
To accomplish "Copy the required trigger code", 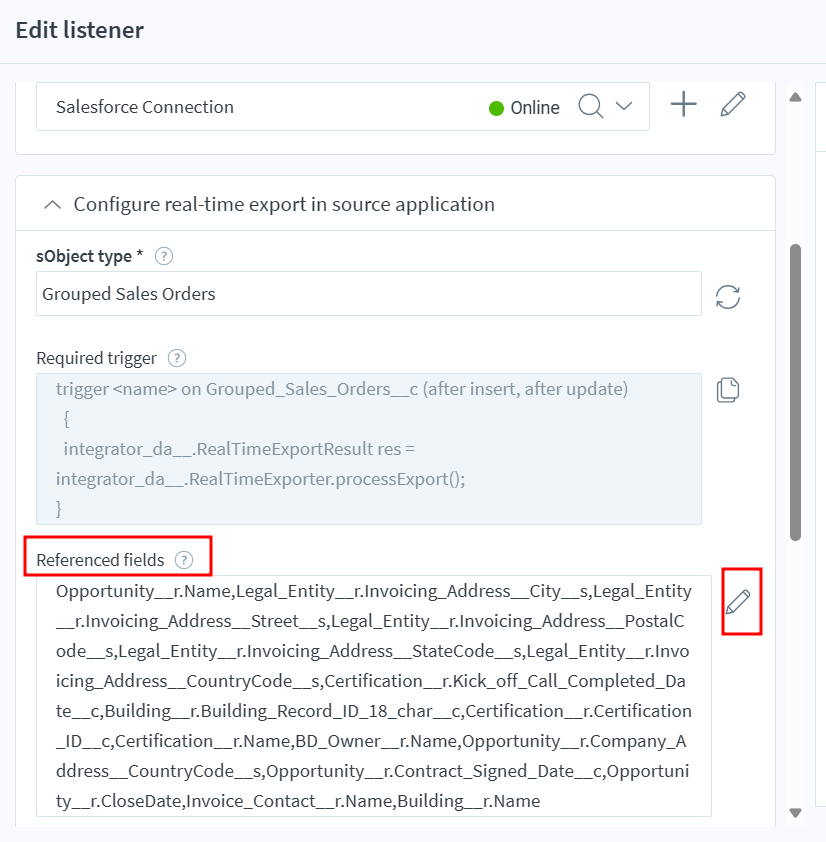I will (x=728, y=390).
